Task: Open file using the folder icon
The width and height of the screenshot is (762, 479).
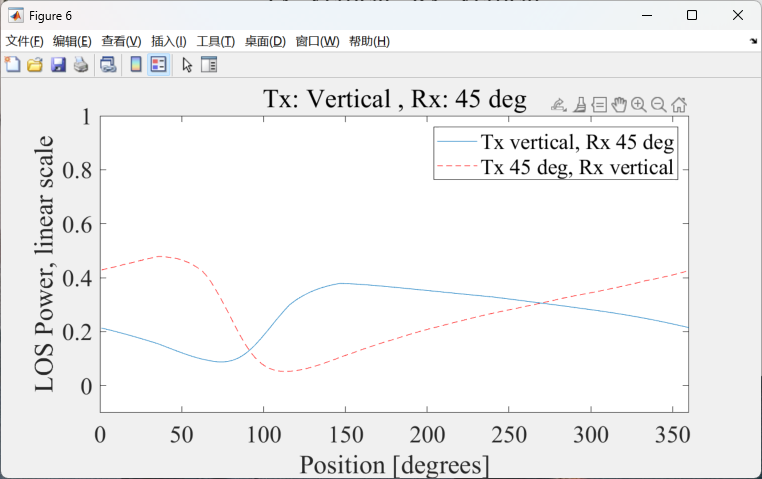Action: pos(35,64)
